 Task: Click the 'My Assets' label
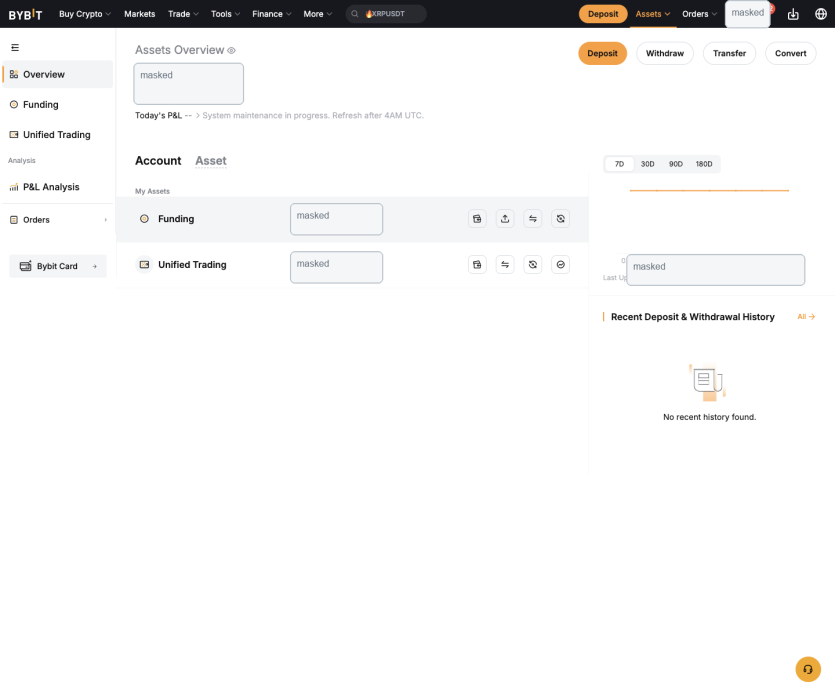click(152, 191)
